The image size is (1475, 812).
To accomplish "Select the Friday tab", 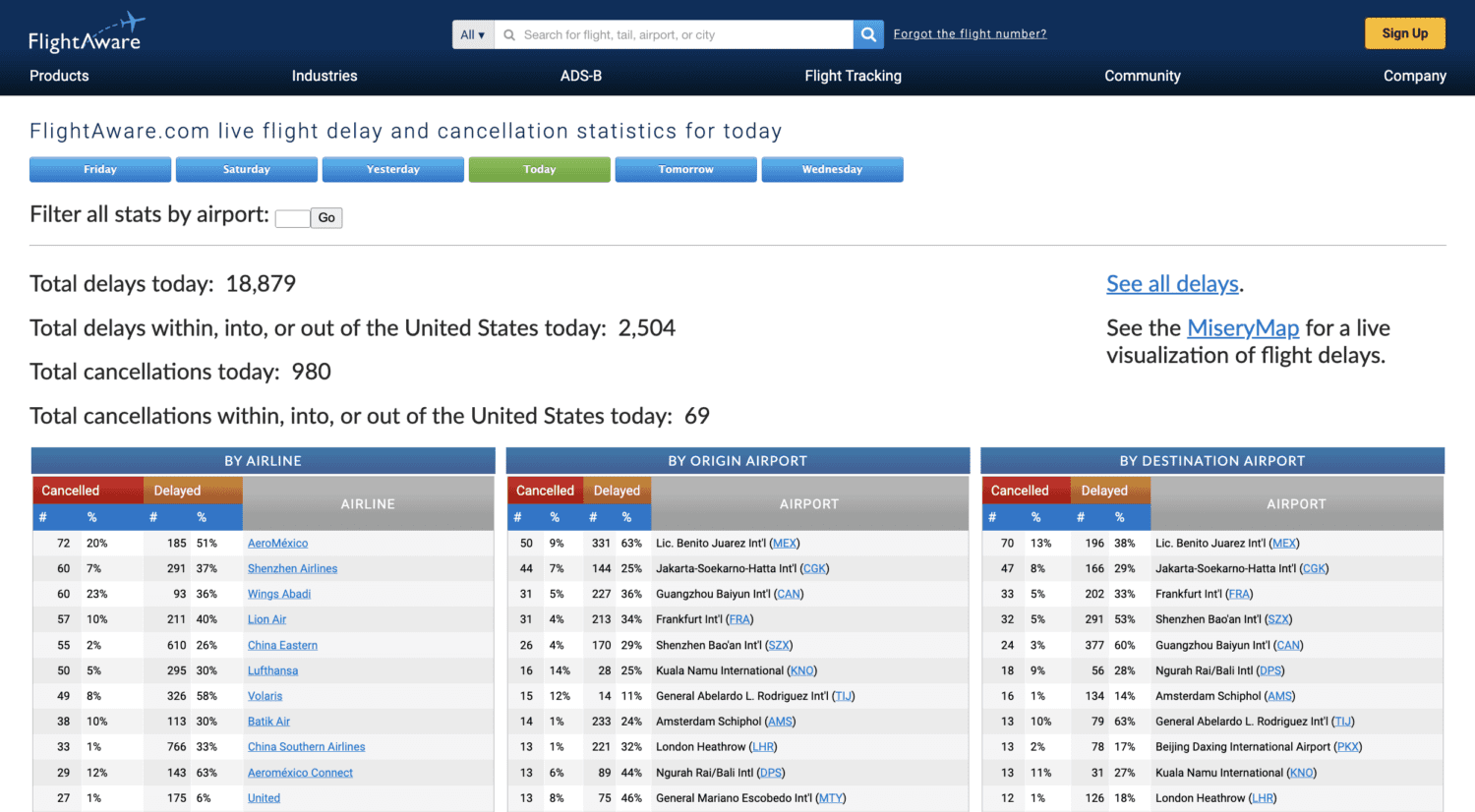I will coord(100,169).
